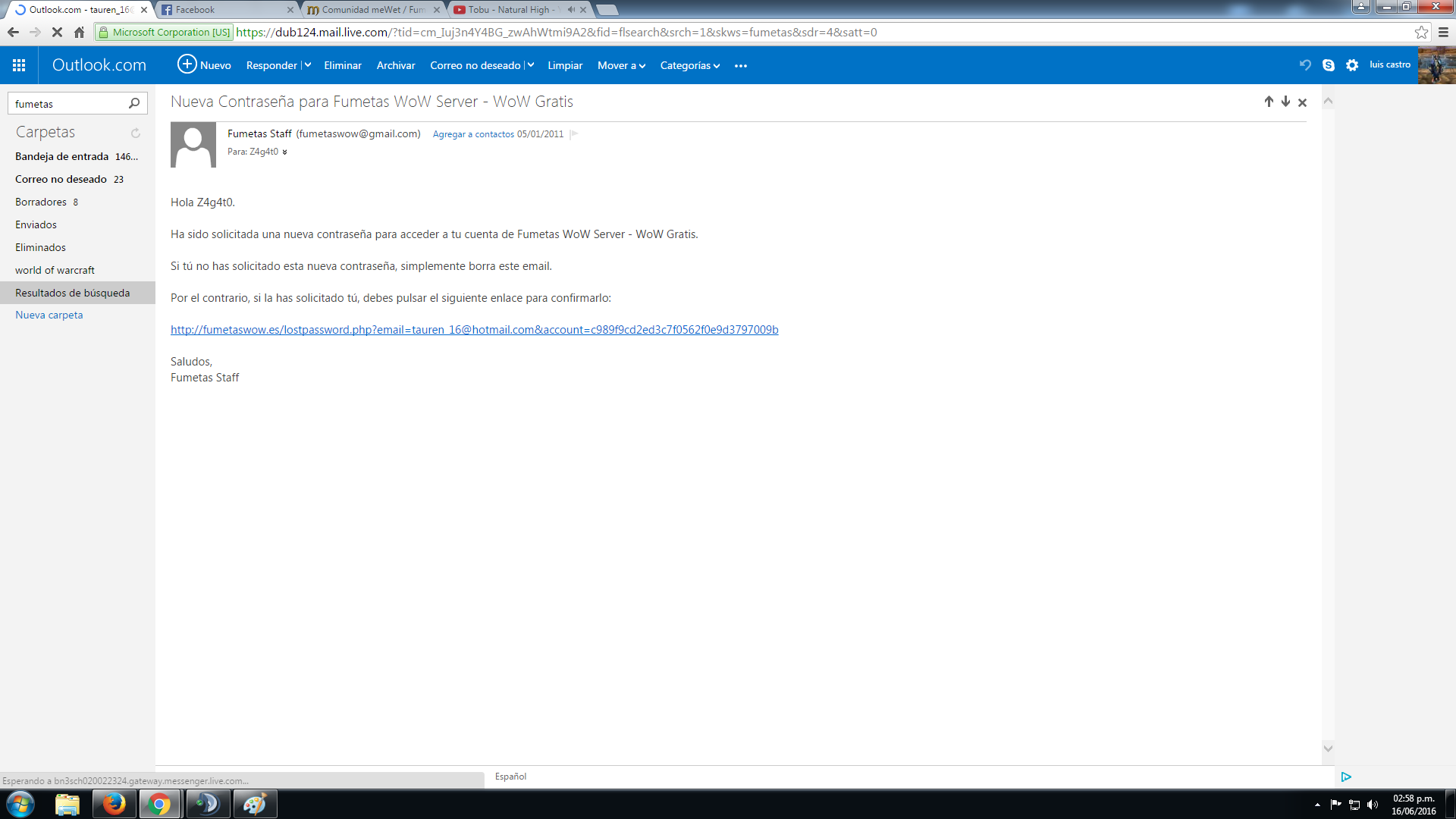Open Chrome menu button
The width and height of the screenshot is (1456, 819).
tap(1444, 32)
